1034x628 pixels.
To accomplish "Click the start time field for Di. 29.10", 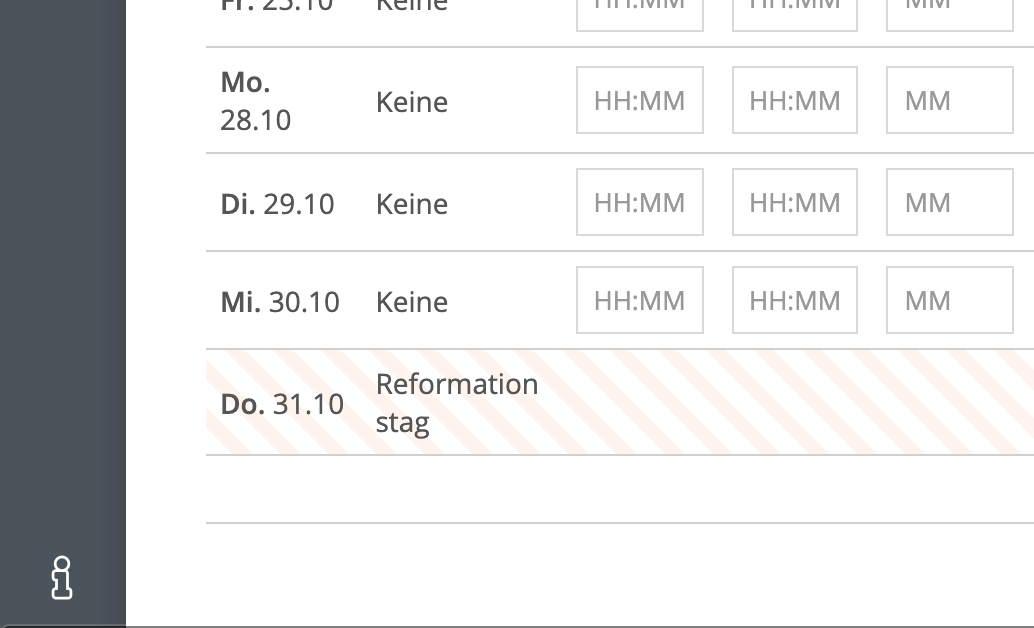I will pyautogui.click(x=639, y=202).
